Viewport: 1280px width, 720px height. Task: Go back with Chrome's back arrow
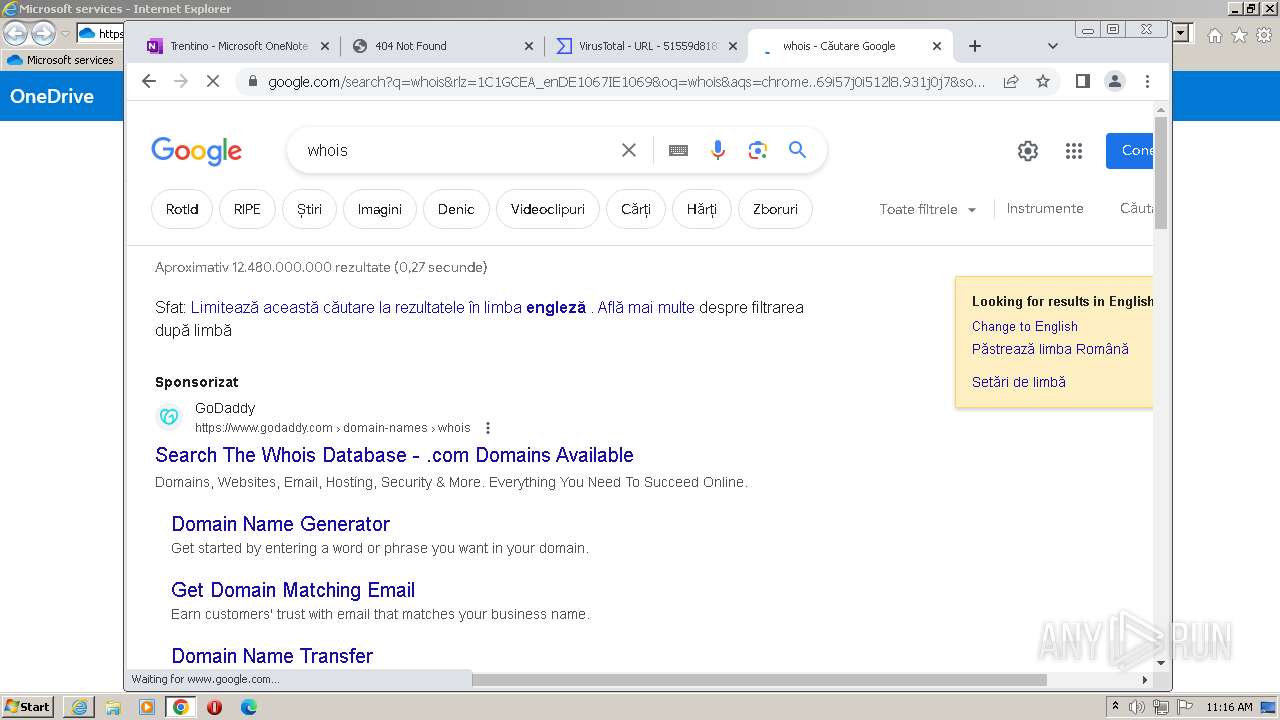[149, 81]
